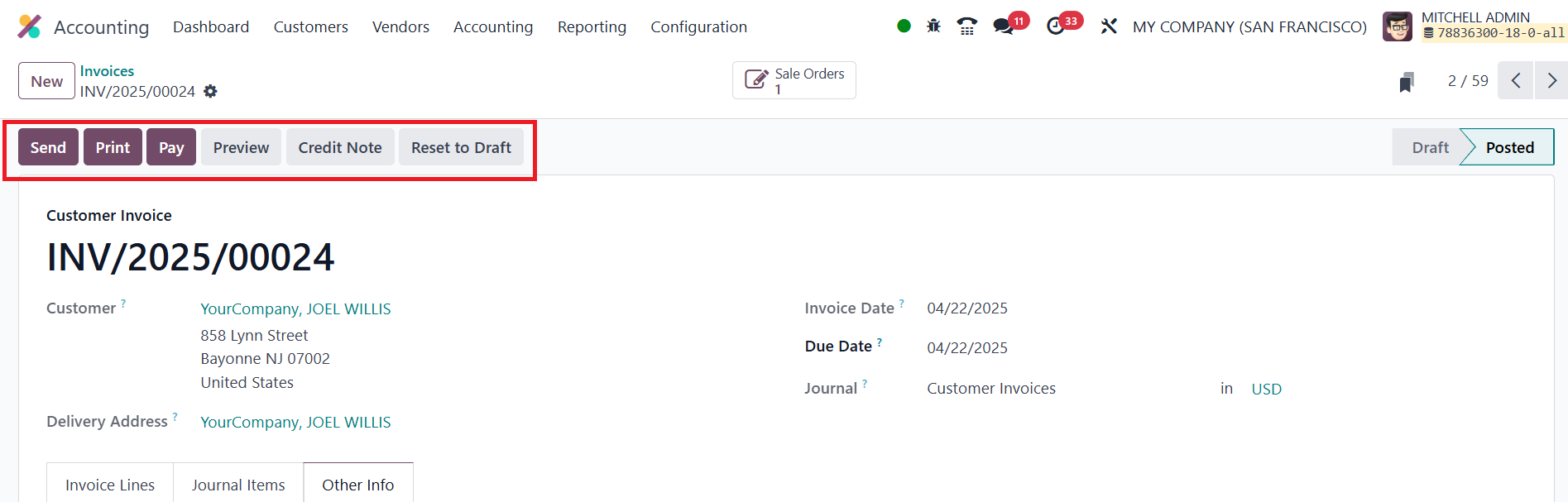
Task: Open the gear actions menu by invoice number
Action: 211,91
